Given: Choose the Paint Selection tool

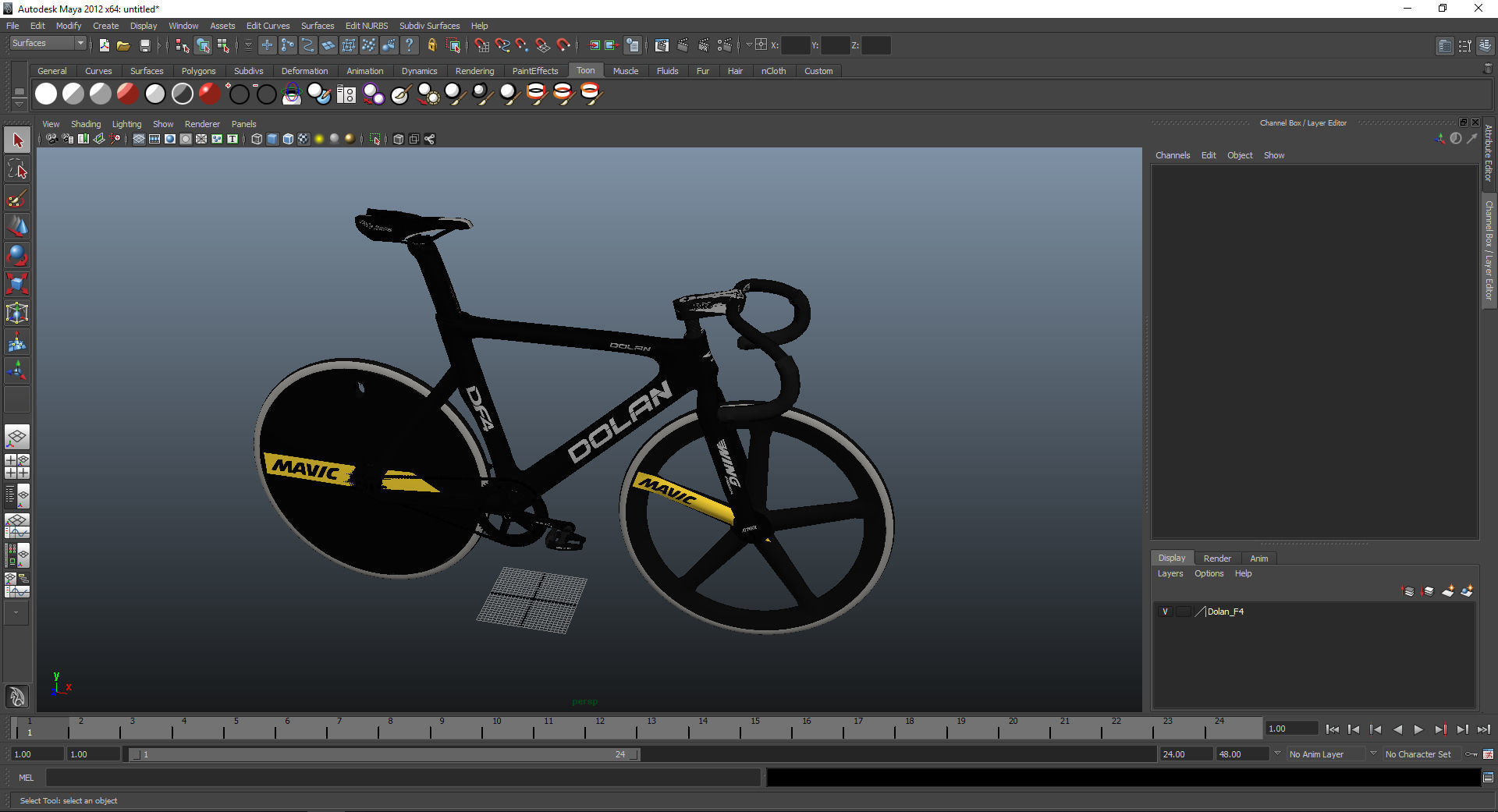Looking at the screenshot, I should [17, 198].
